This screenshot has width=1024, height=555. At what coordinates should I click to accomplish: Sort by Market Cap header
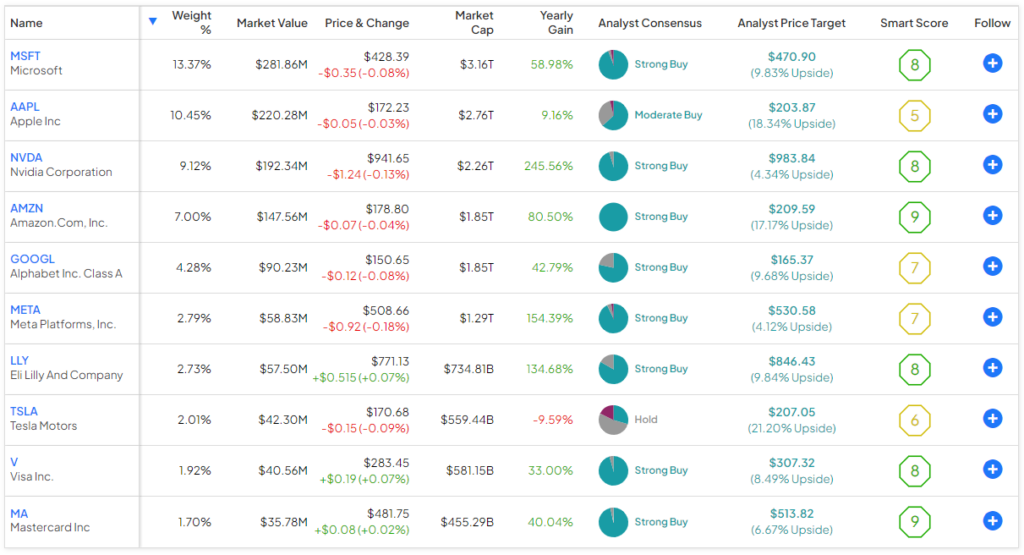473,23
